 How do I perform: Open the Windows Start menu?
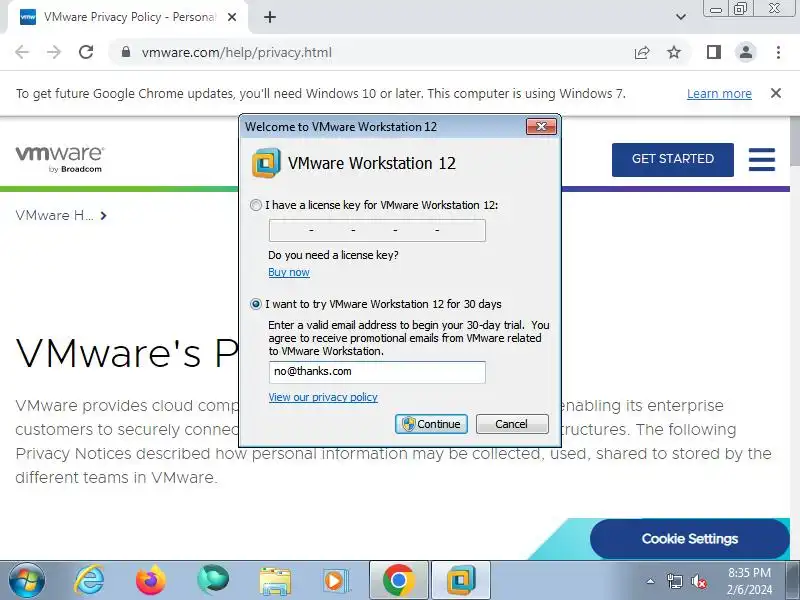(x=26, y=581)
